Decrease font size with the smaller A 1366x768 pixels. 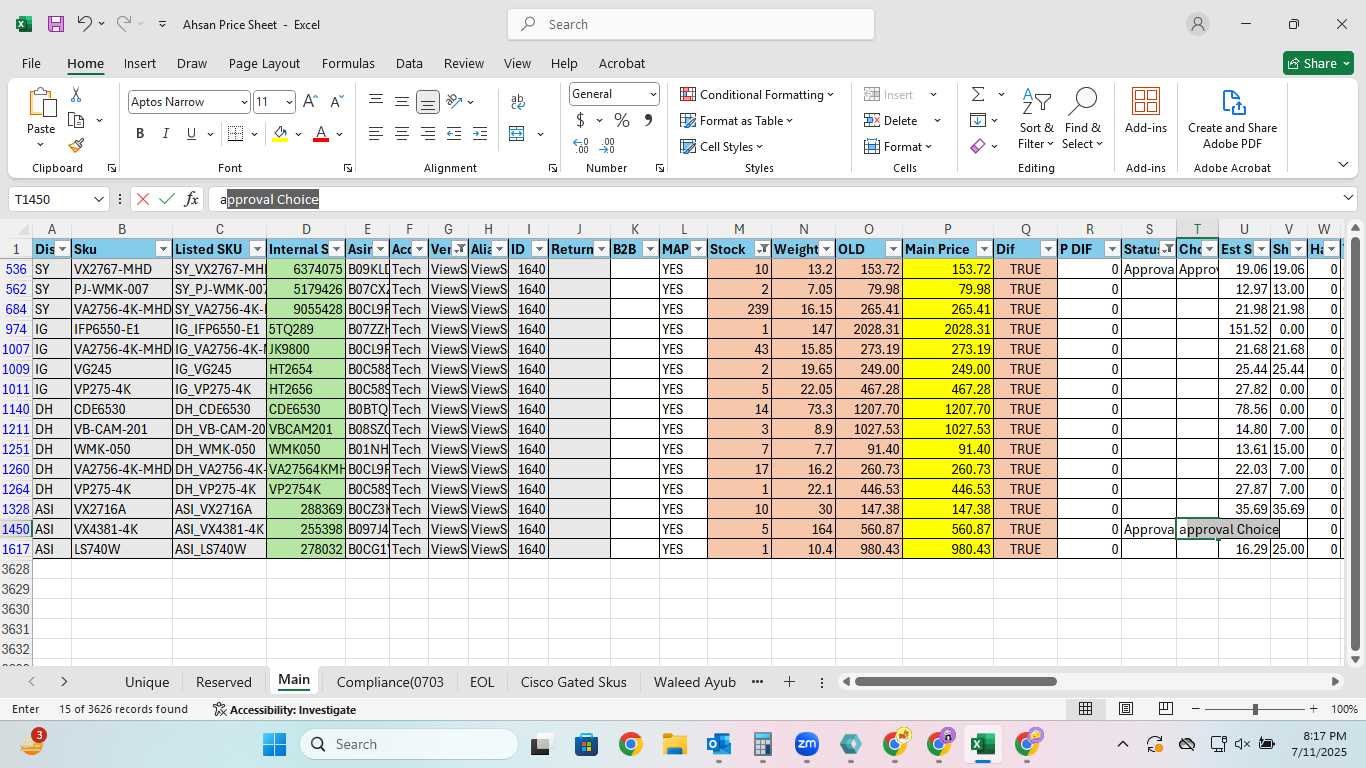point(337,102)
